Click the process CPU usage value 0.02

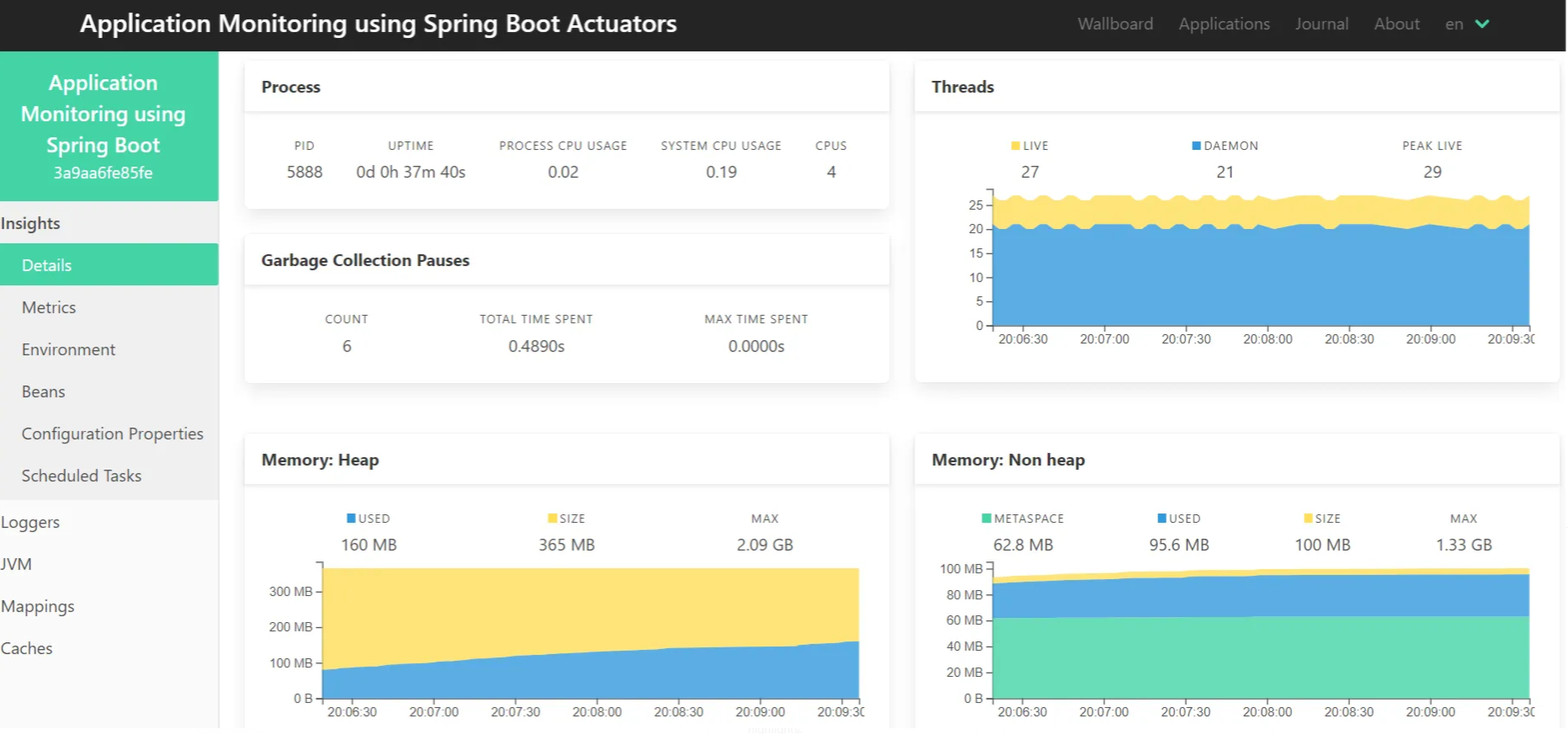pos(563,172)
